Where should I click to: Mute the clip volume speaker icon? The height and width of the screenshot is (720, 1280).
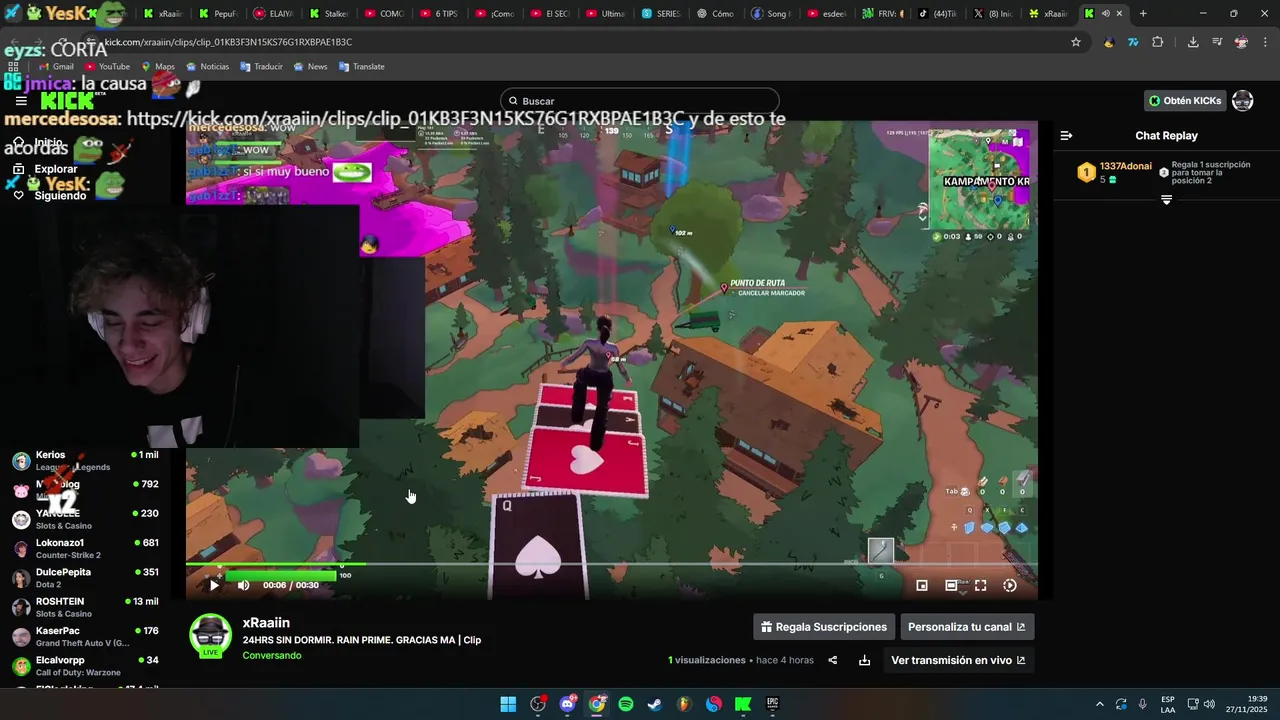(243, 585)
